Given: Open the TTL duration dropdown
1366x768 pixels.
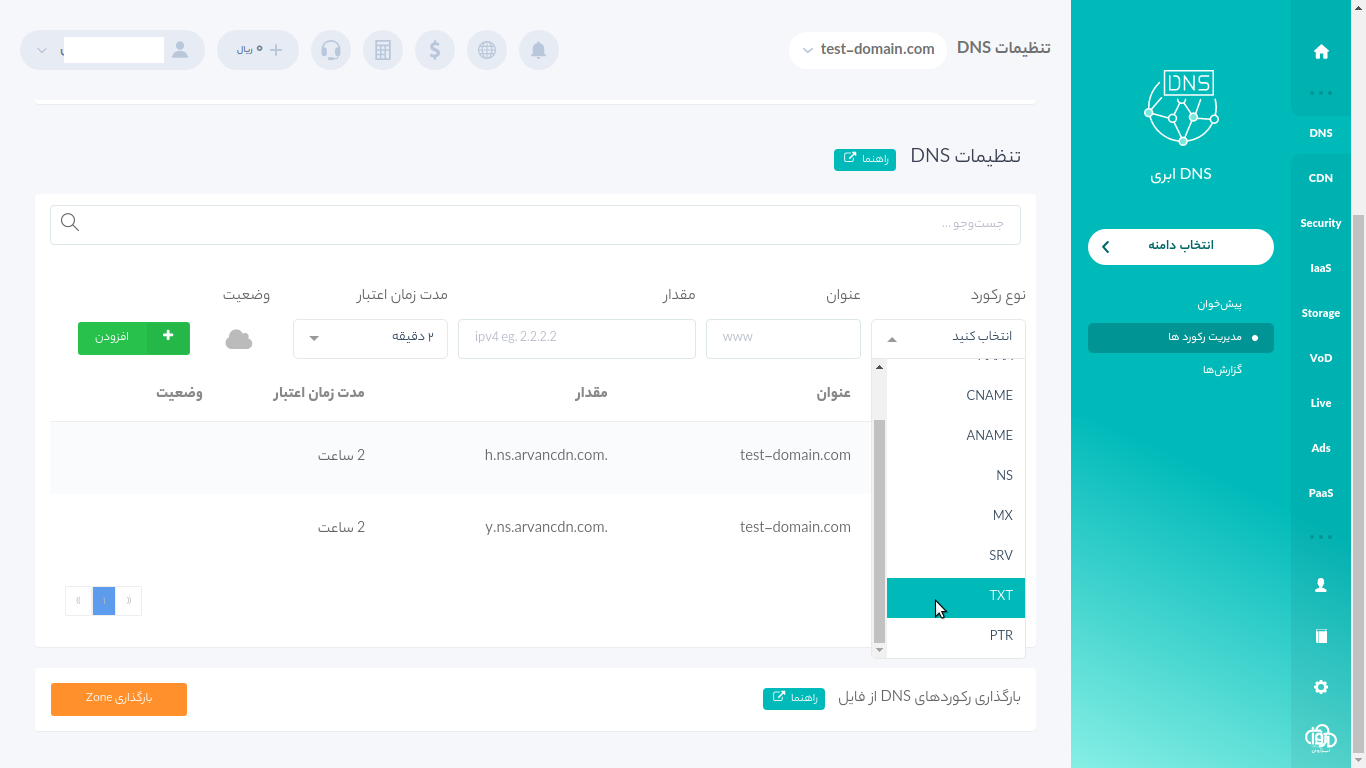Looking at the screenshot, I should tap(370, 338).
